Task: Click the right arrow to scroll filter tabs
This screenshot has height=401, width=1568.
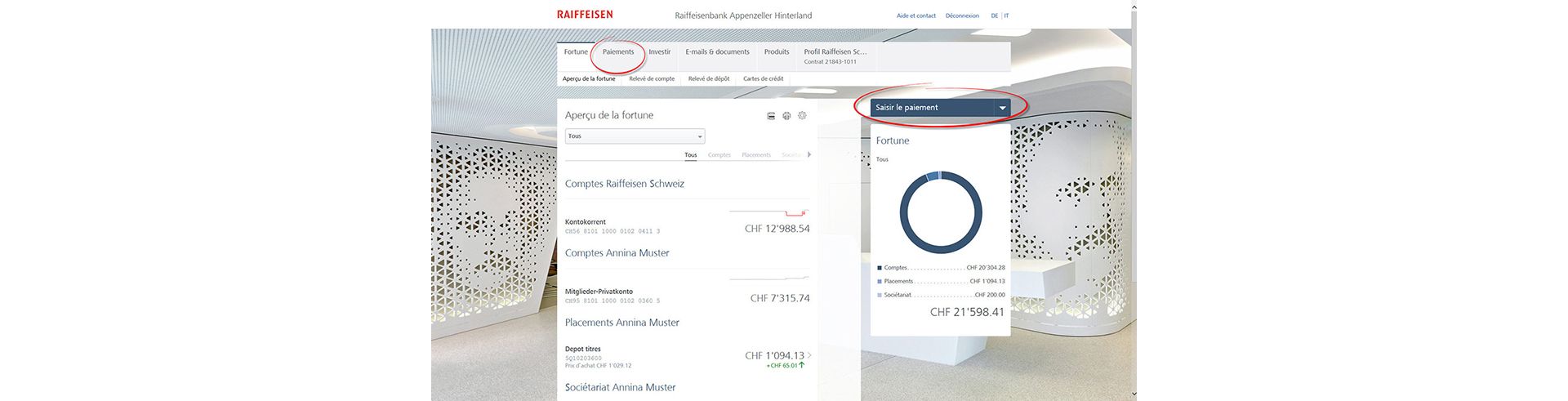Action: click(808, 154)
